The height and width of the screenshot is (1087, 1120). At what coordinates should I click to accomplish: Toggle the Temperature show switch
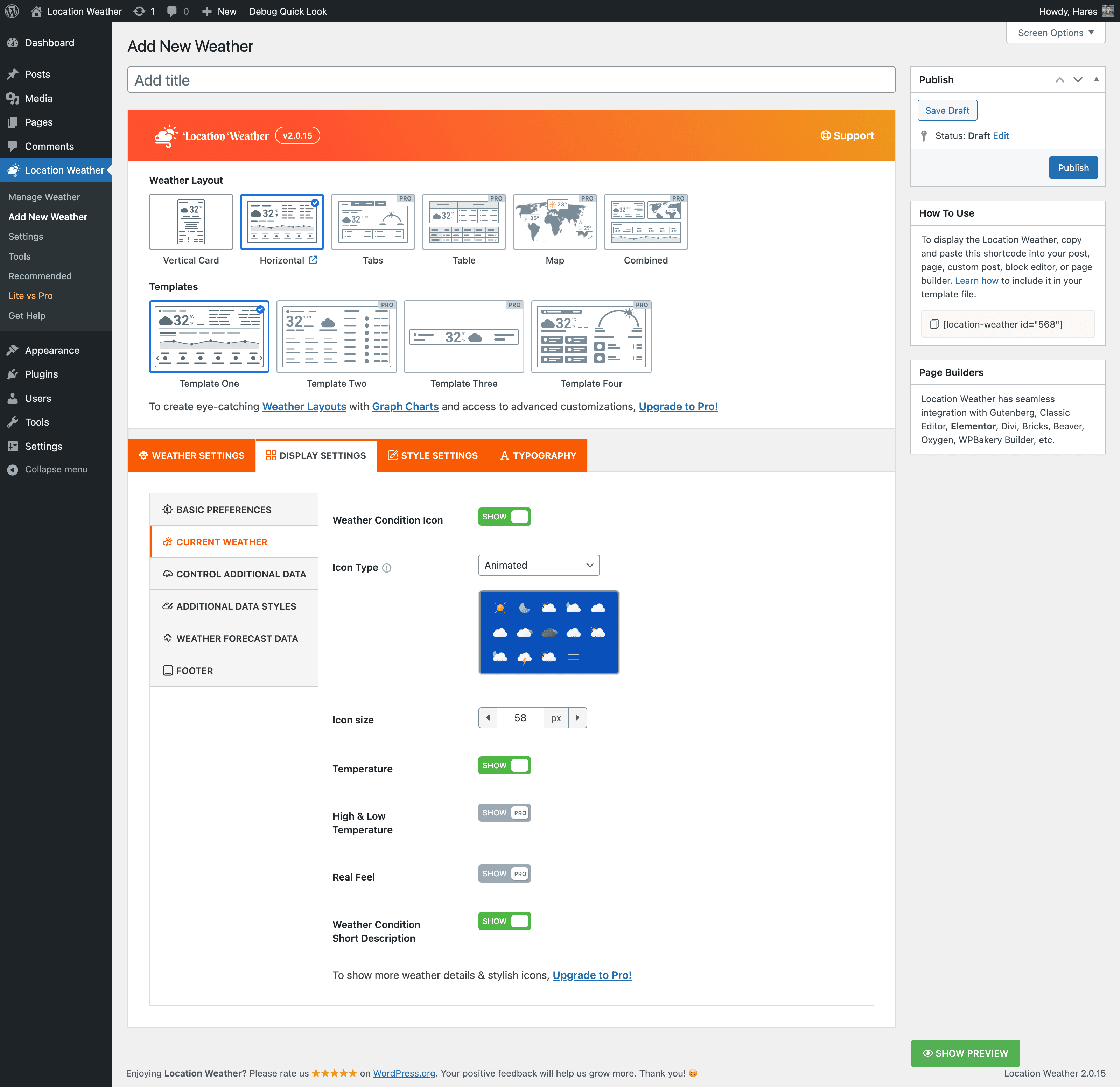click(504, 765)
